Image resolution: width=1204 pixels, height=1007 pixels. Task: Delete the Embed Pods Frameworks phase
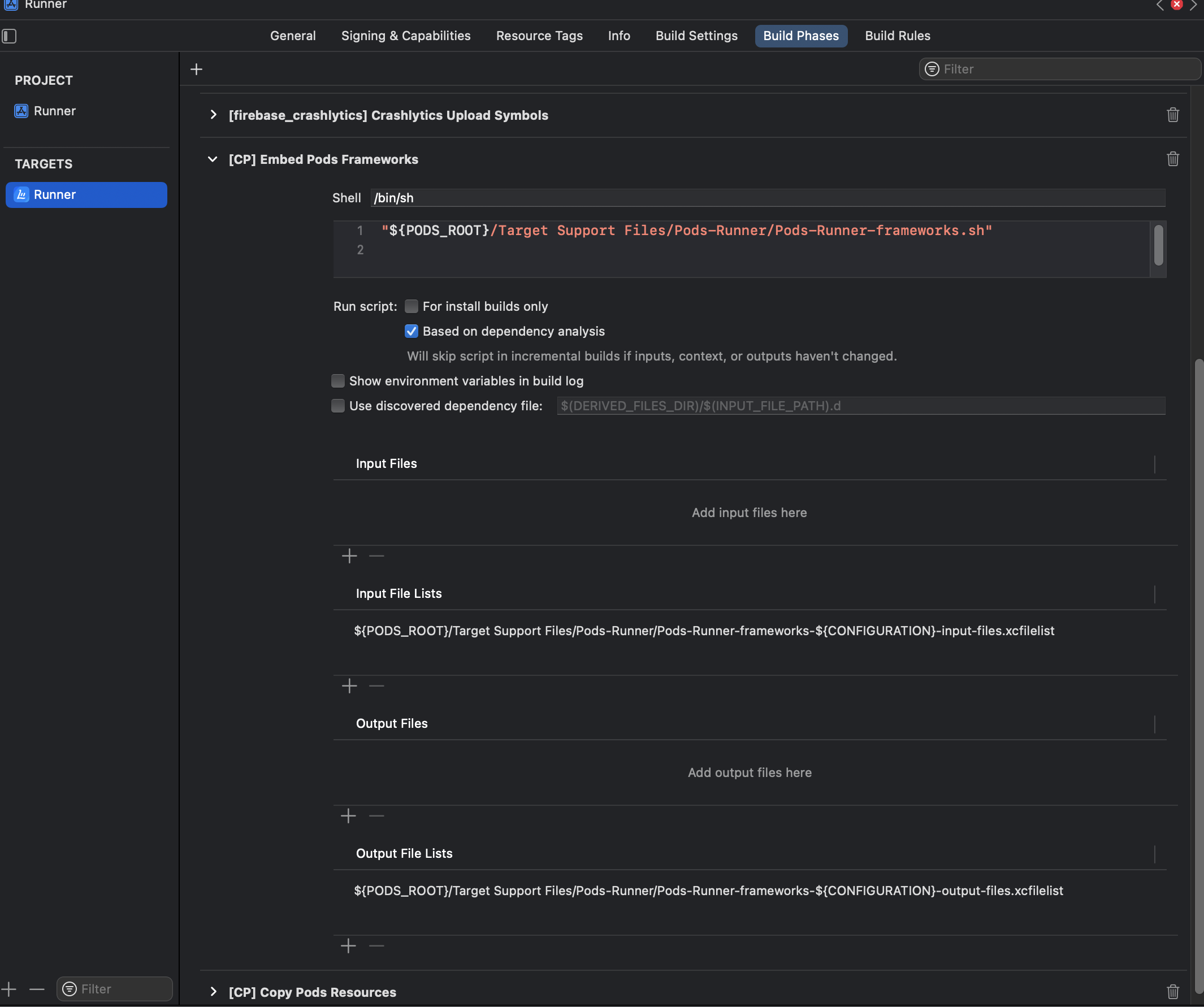point(1172,159)
